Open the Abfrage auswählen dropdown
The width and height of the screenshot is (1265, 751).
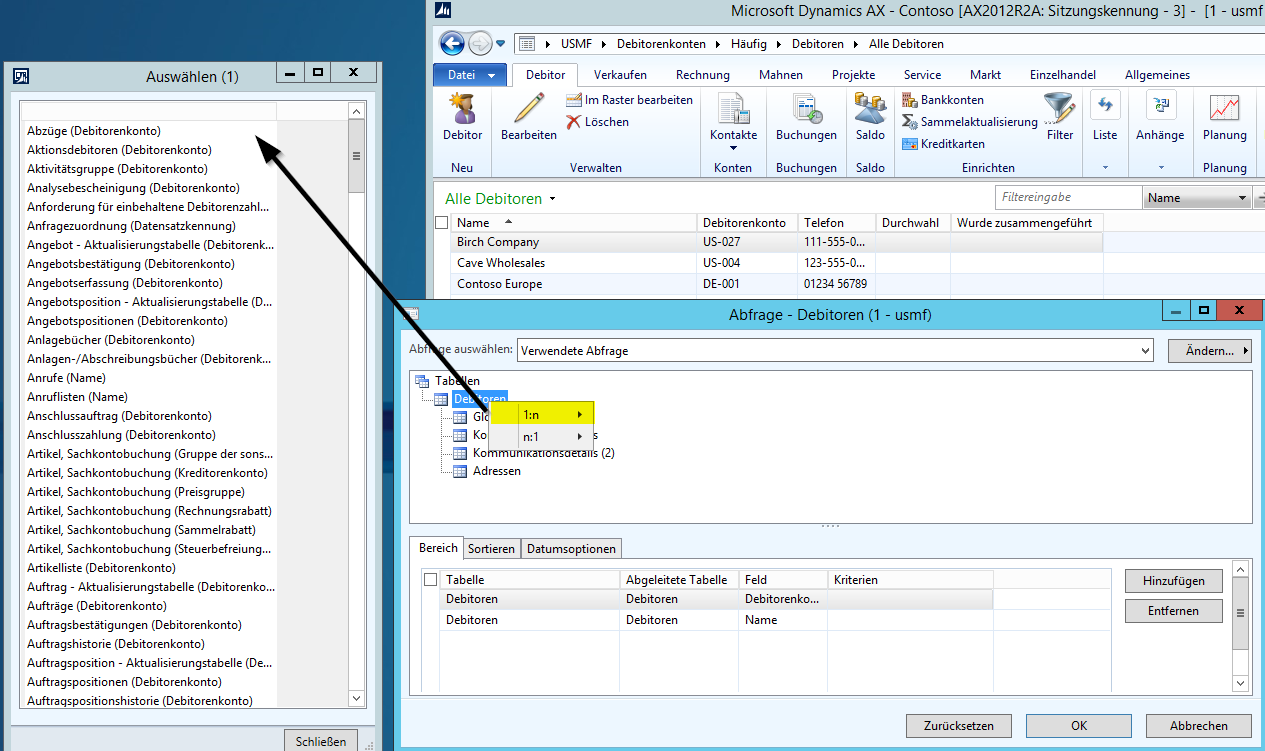point(1144,351)
